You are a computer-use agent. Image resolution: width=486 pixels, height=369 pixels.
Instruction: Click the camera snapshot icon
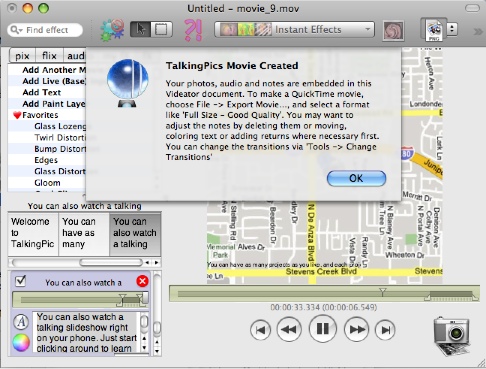pos(452,335)
